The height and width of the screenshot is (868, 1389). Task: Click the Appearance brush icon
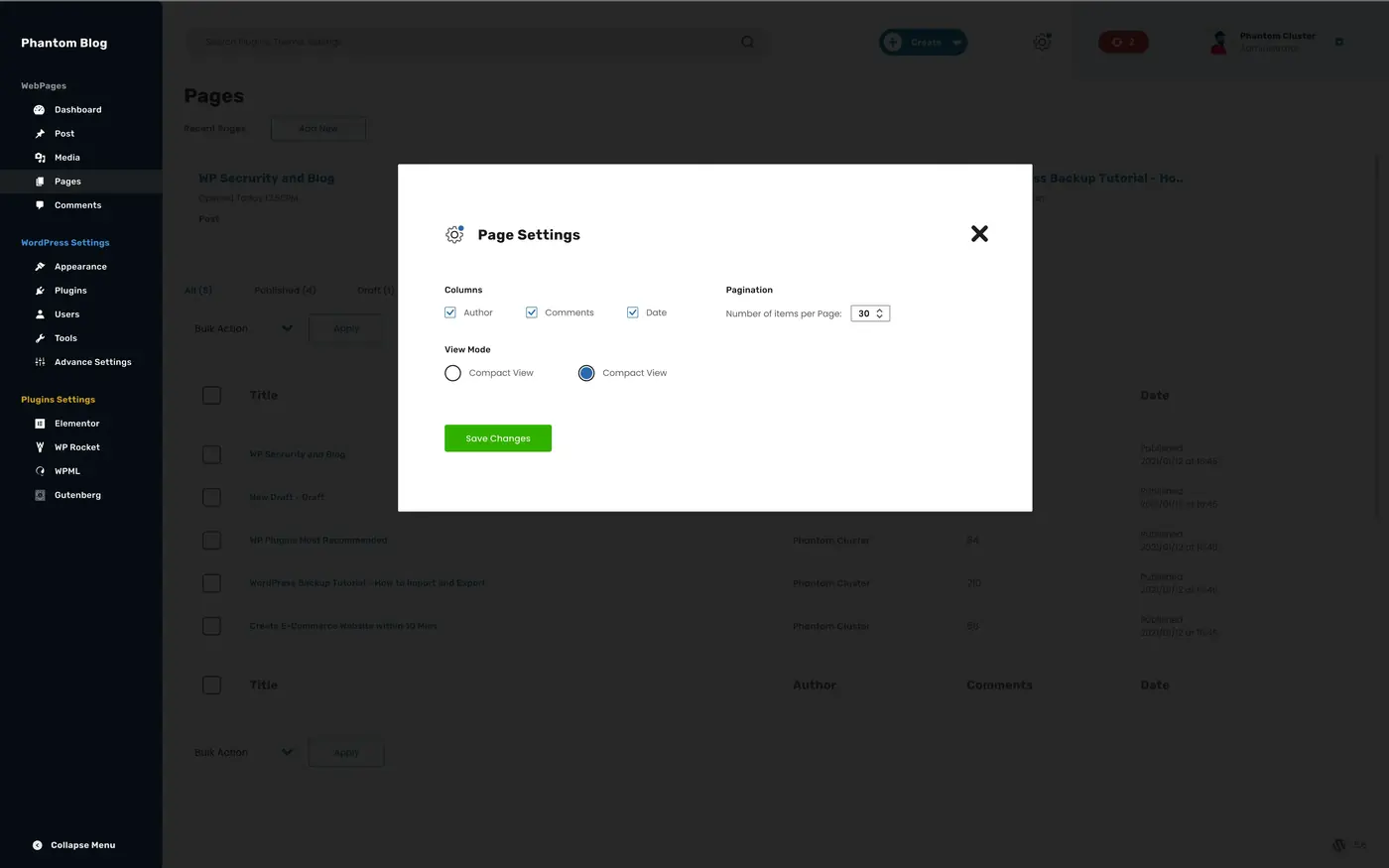[x=40, y=267]
